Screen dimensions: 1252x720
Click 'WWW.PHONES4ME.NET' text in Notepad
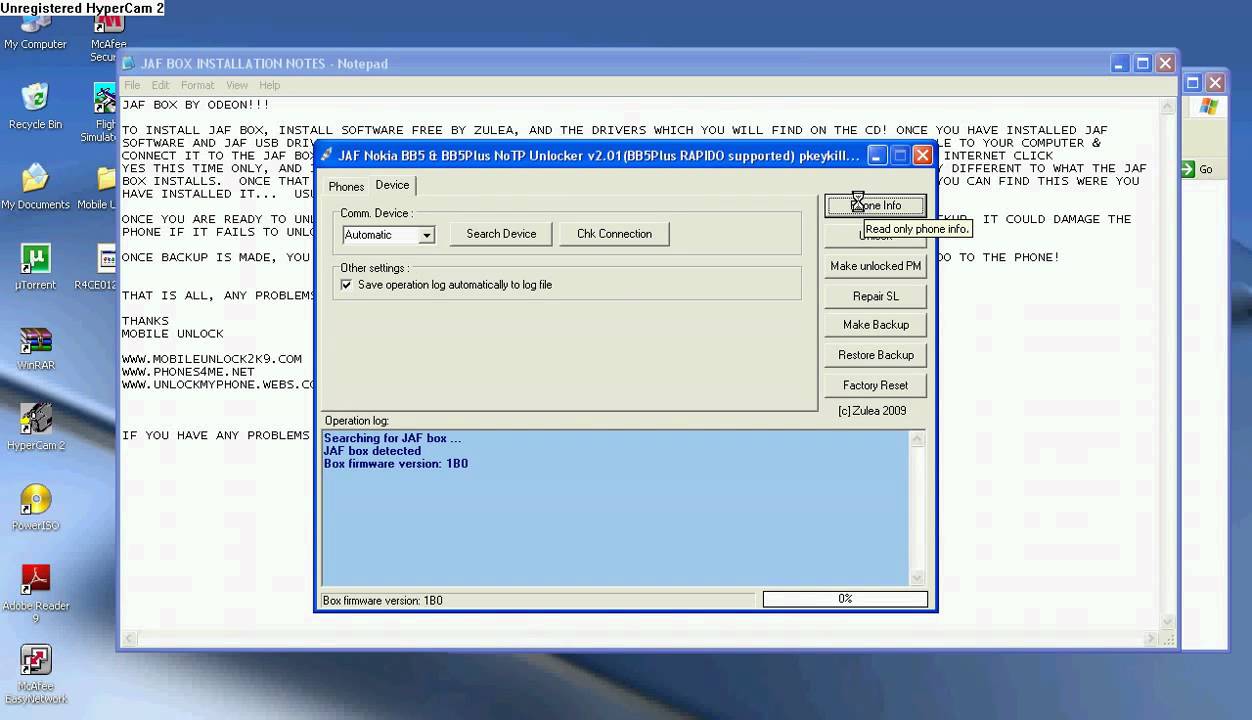point(188,371)
